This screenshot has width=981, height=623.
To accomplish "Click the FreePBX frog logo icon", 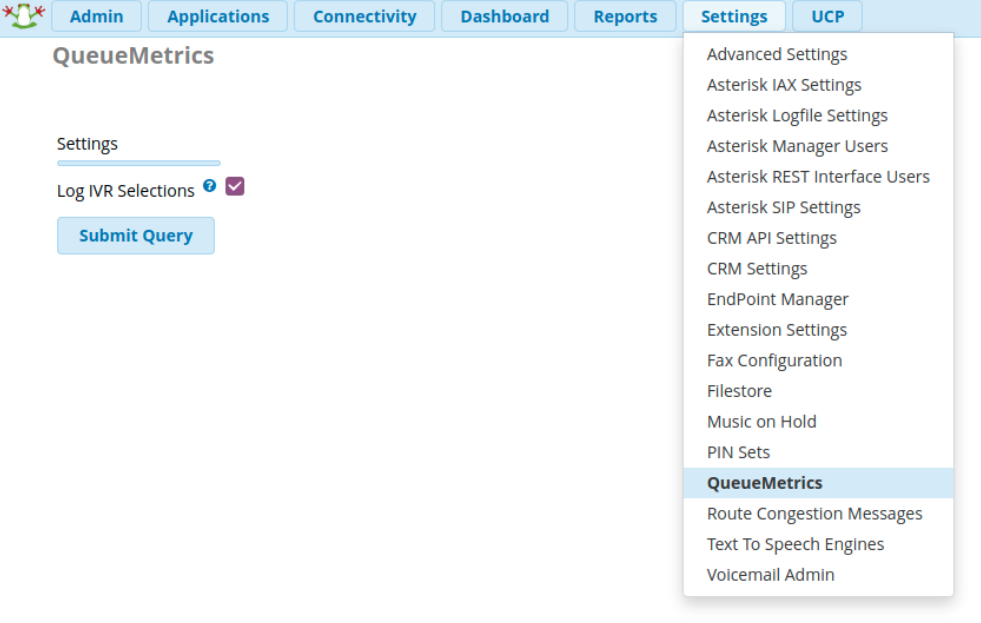I will point(24,16).
